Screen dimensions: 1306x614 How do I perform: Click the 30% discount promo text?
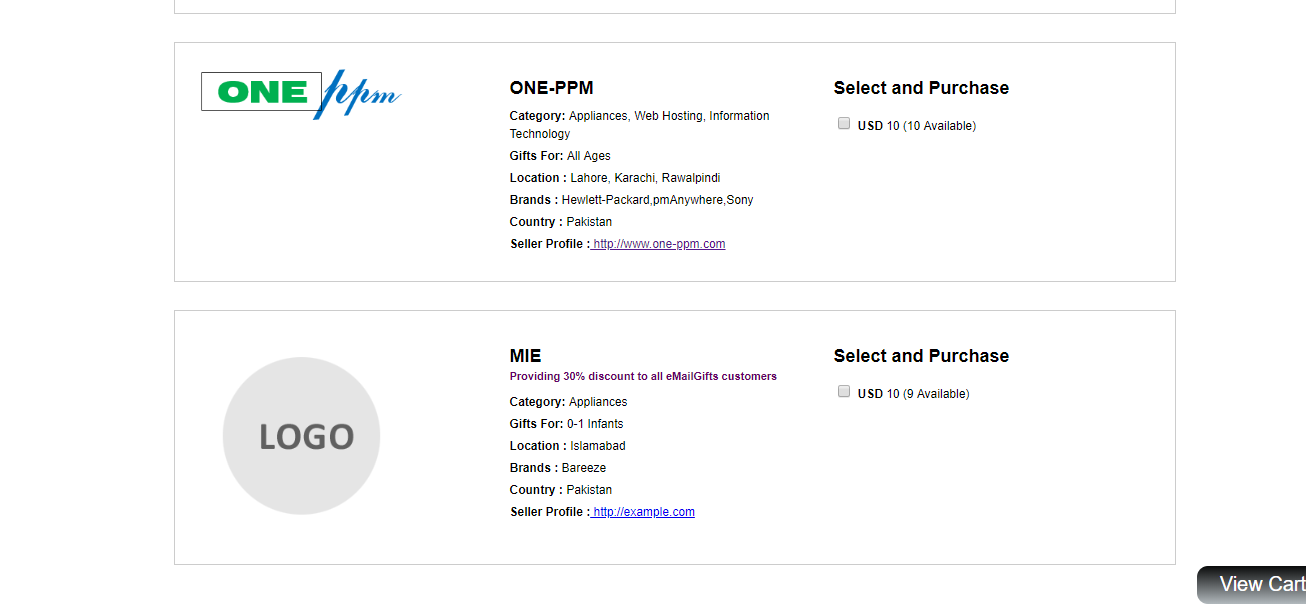tap(643, 377)
